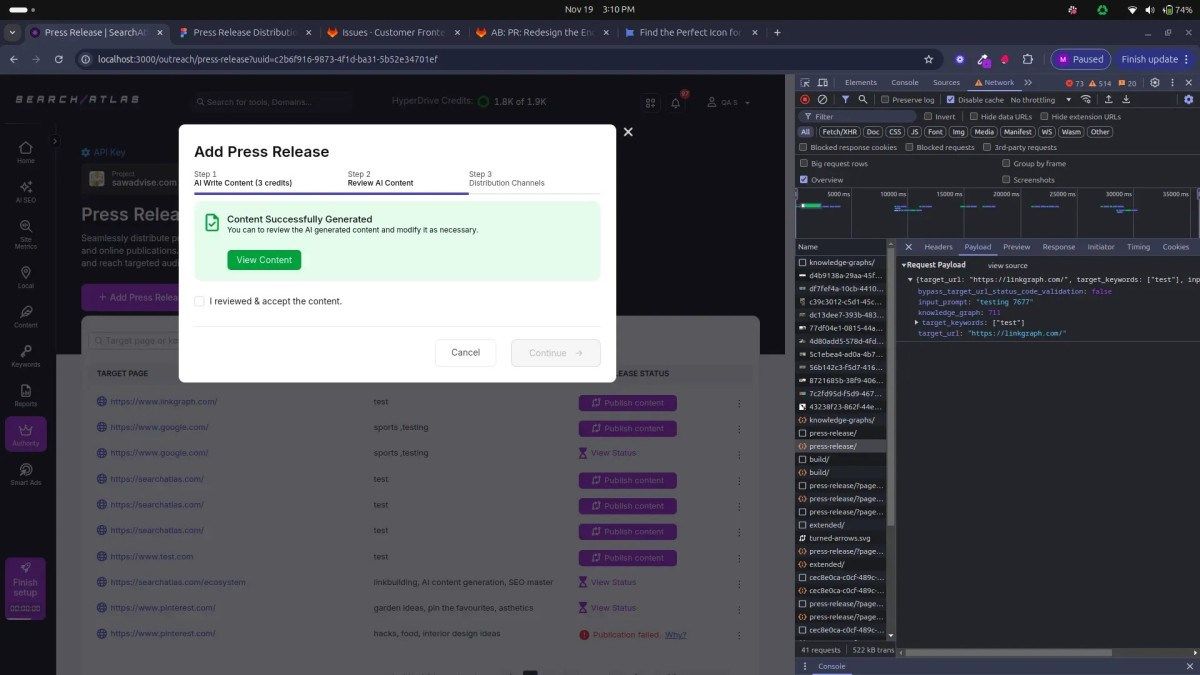
Task: Uncheck the Disable cache checkbox
Action: coord(950,100)
